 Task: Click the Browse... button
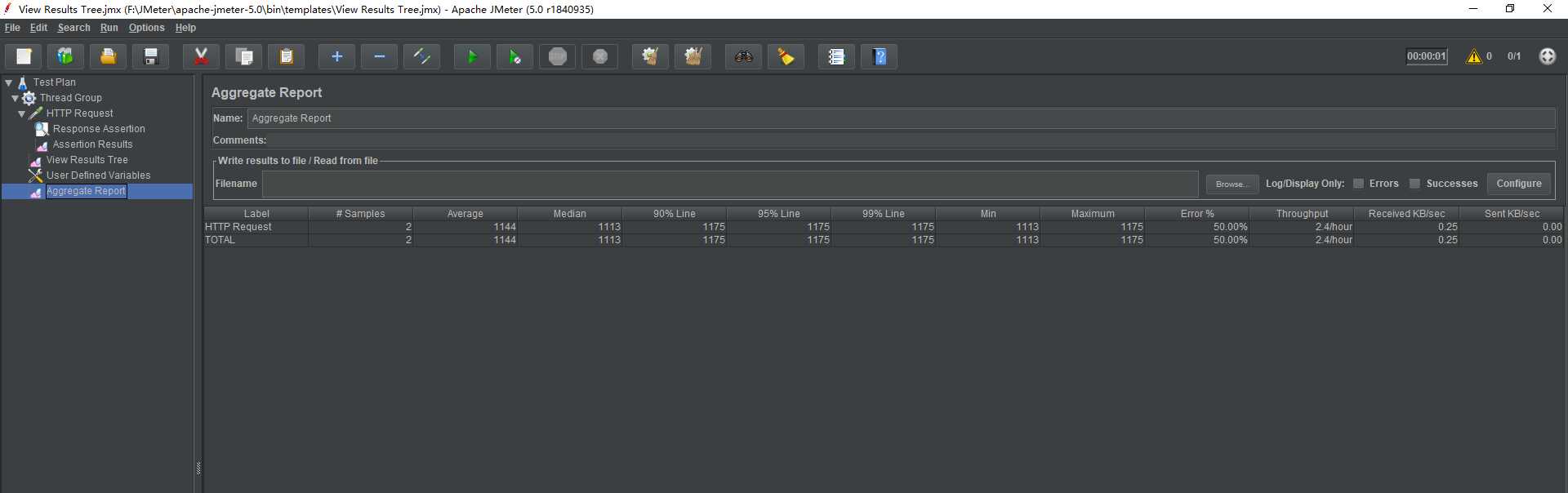click(x=1232, y=184)
